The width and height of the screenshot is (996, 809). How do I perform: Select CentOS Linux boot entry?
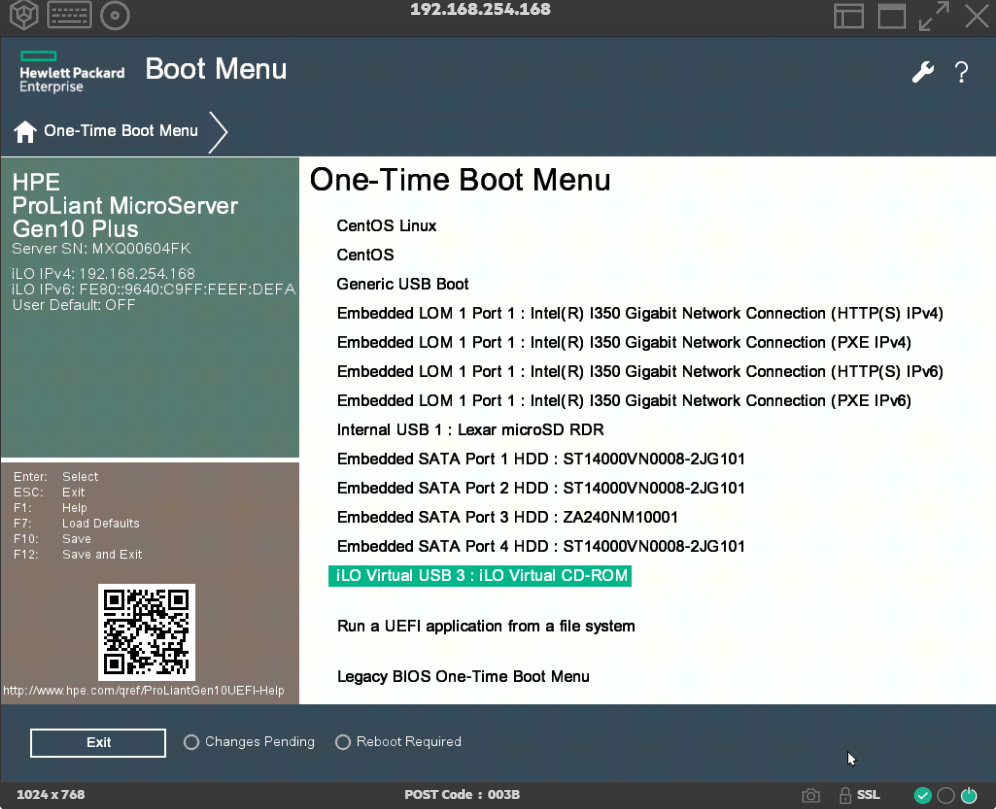386,226
